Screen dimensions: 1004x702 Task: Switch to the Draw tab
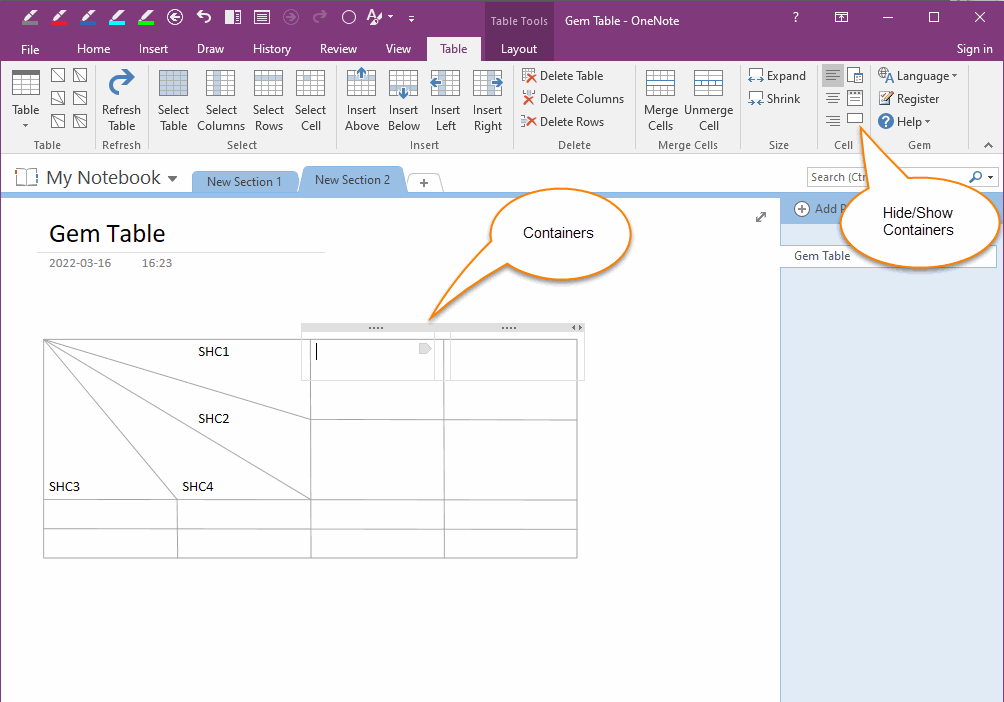[210, 49]
